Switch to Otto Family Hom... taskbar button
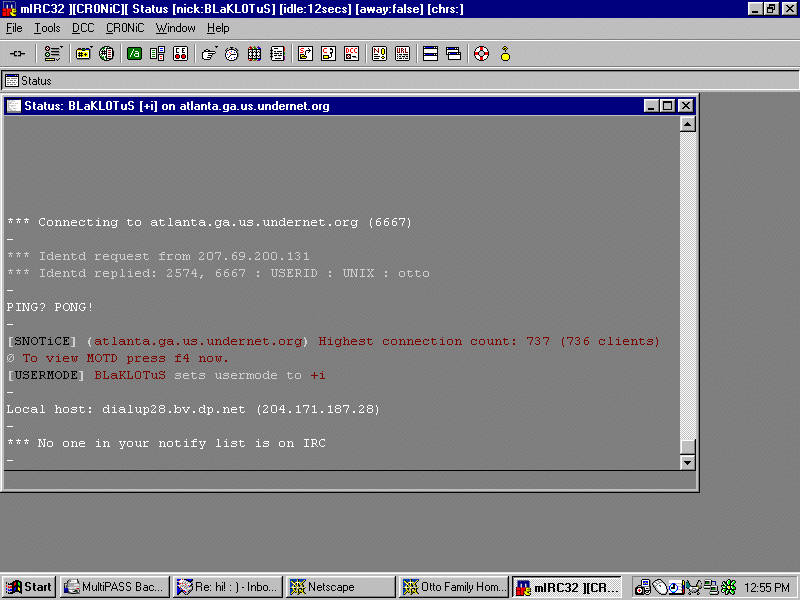800x600 pixels. click(x=454, y=587)
